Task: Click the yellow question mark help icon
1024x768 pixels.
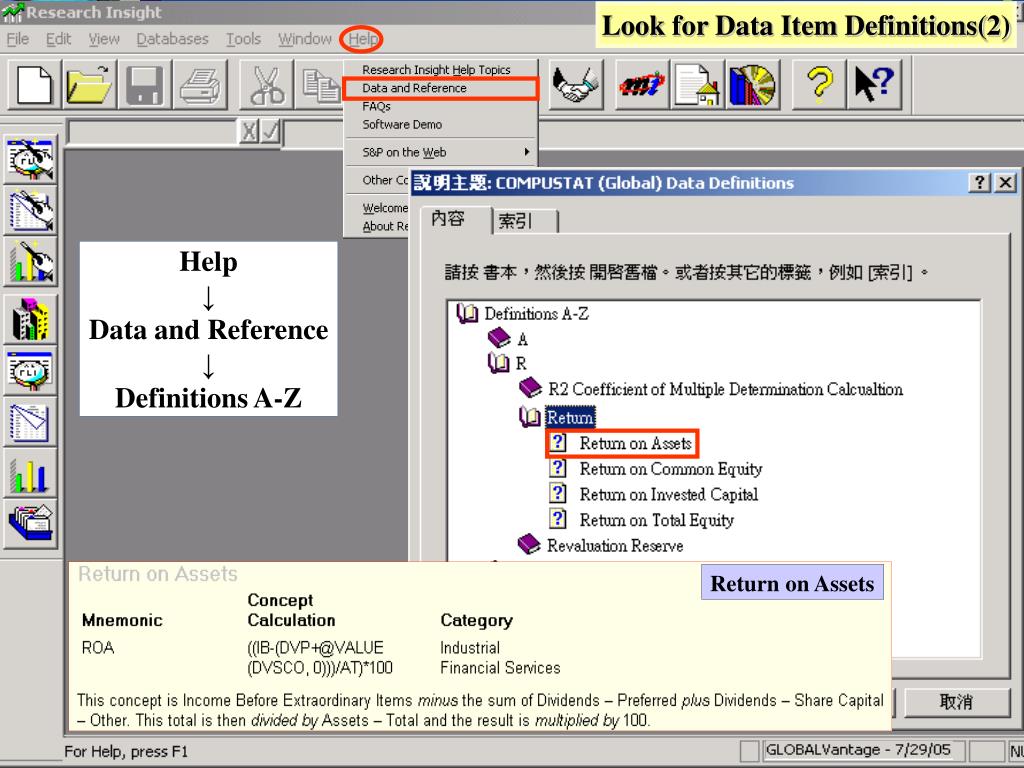Action: (x=820, y=85)
